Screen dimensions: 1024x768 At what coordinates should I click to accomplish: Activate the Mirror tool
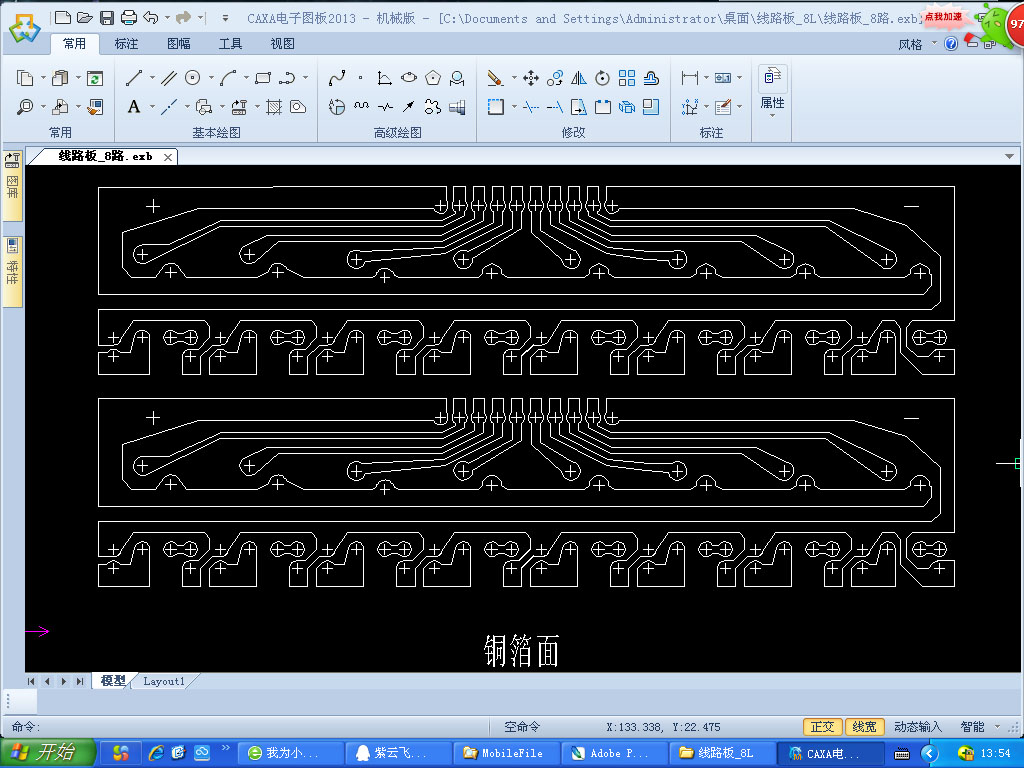(579, 78)
